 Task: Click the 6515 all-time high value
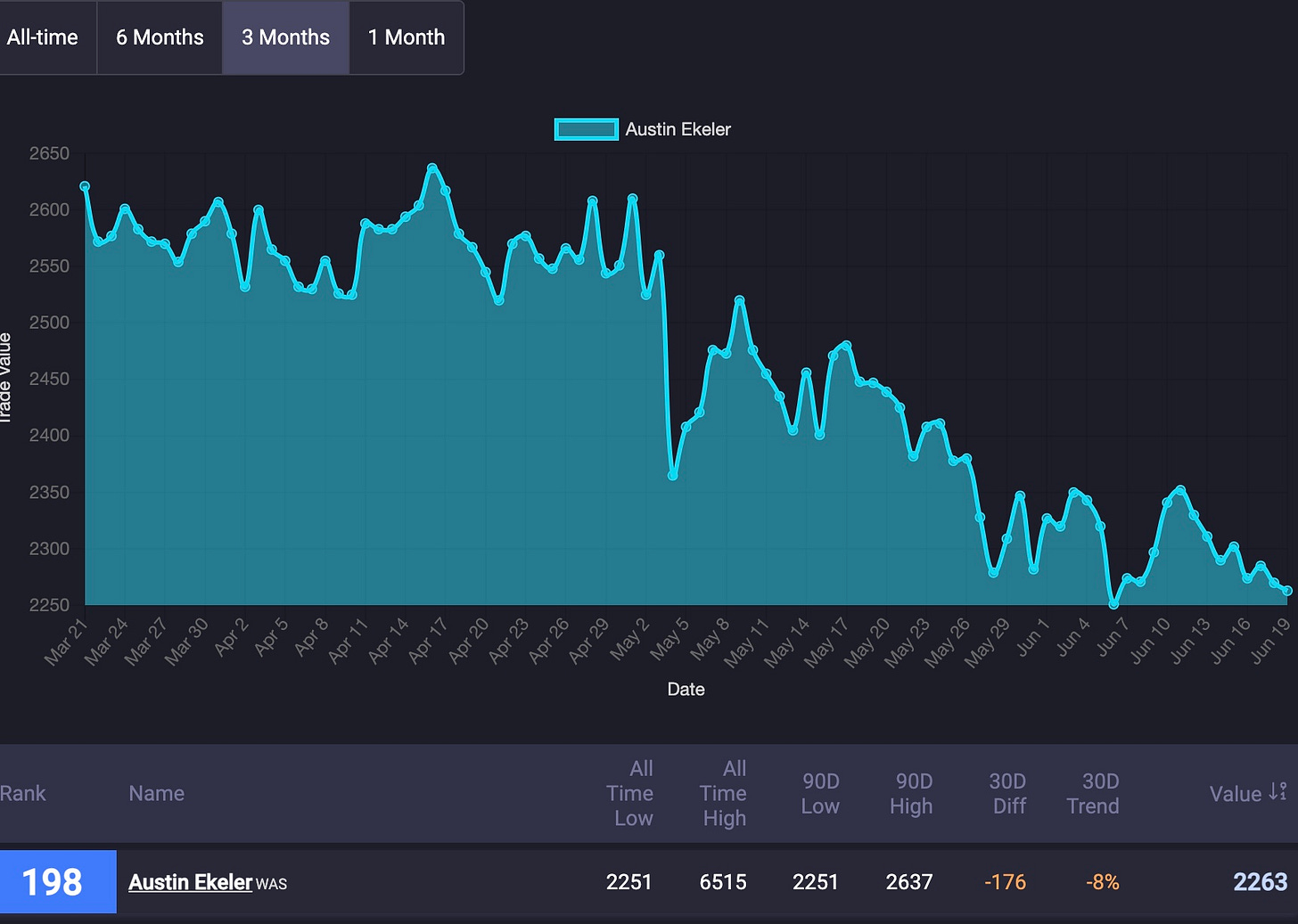click(x=723, y=882)
